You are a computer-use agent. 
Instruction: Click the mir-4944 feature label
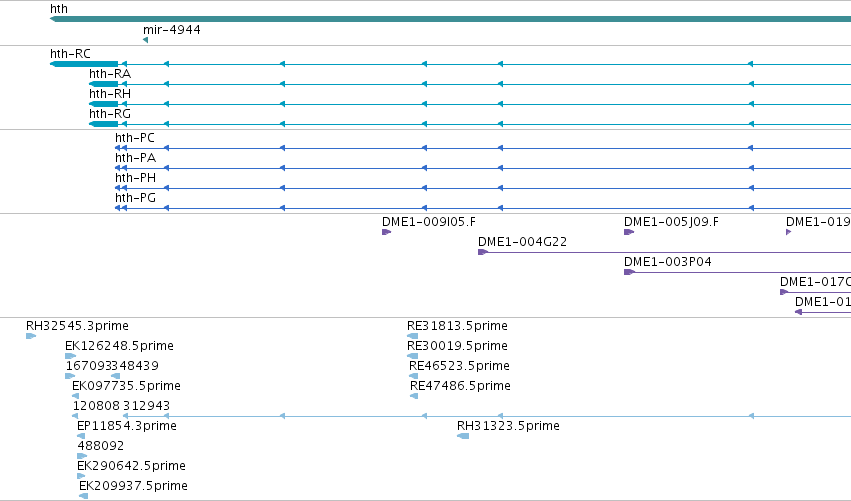point(172,30)
